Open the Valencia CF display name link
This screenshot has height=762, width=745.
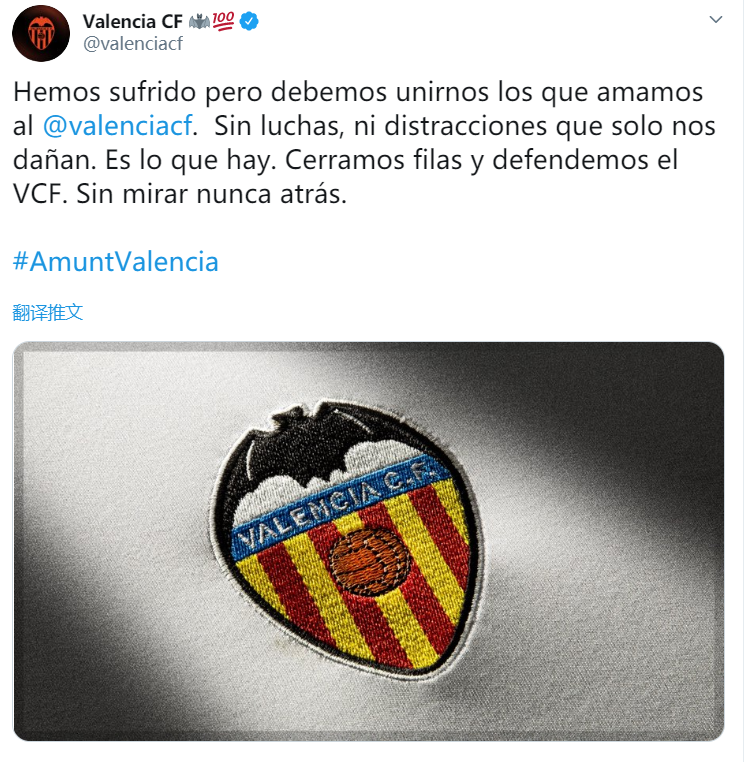coord(133,21)
